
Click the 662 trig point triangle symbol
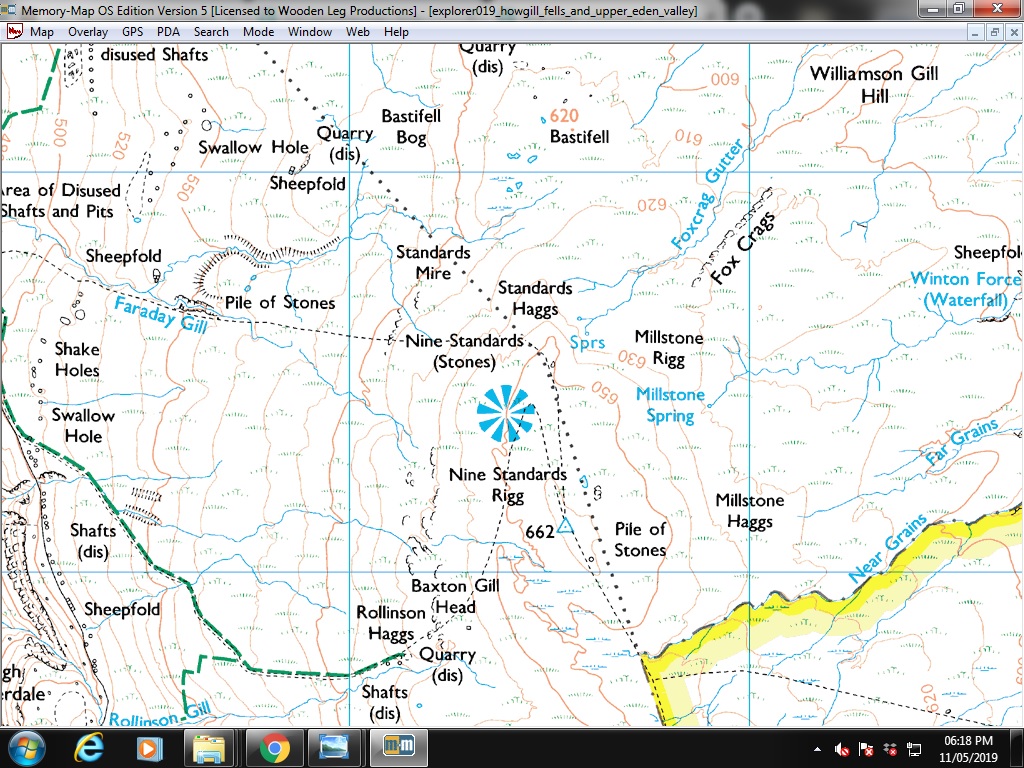tap(565, 526)
